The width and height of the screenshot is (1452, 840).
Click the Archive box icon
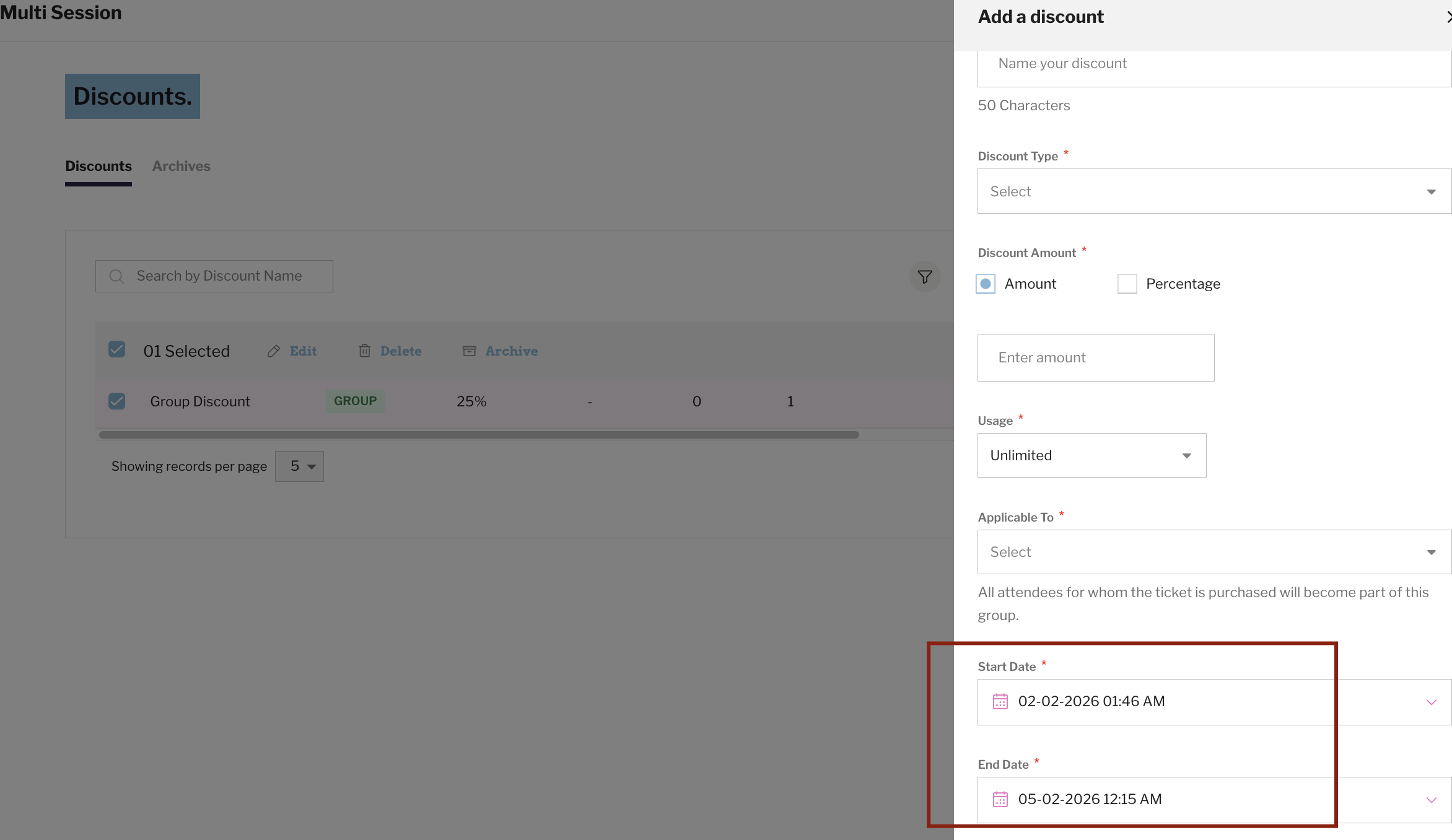(470, 351)
